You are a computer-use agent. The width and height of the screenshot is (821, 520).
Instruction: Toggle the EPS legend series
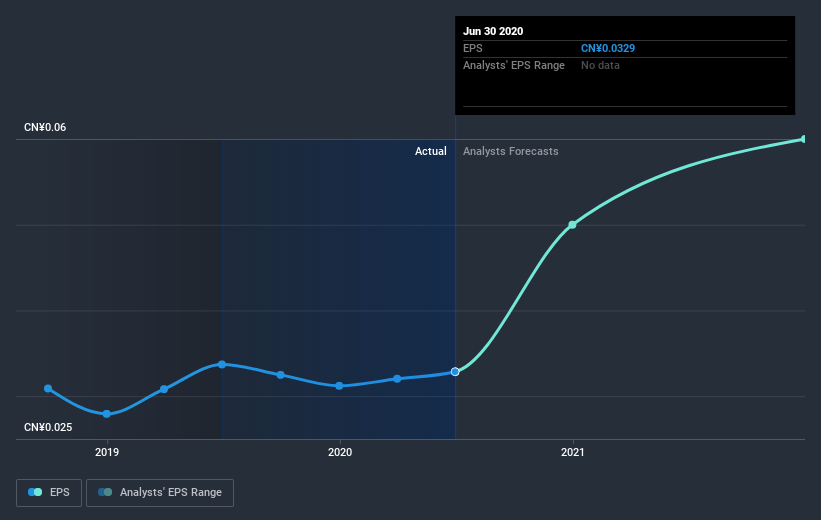point(49,493)
